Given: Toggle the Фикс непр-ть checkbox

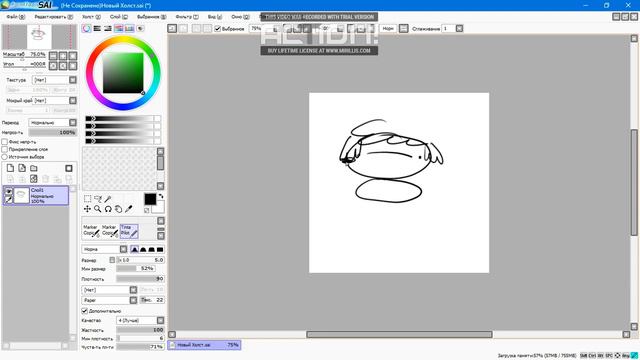Looking at the screenshot, I should (x=4, y=142).
